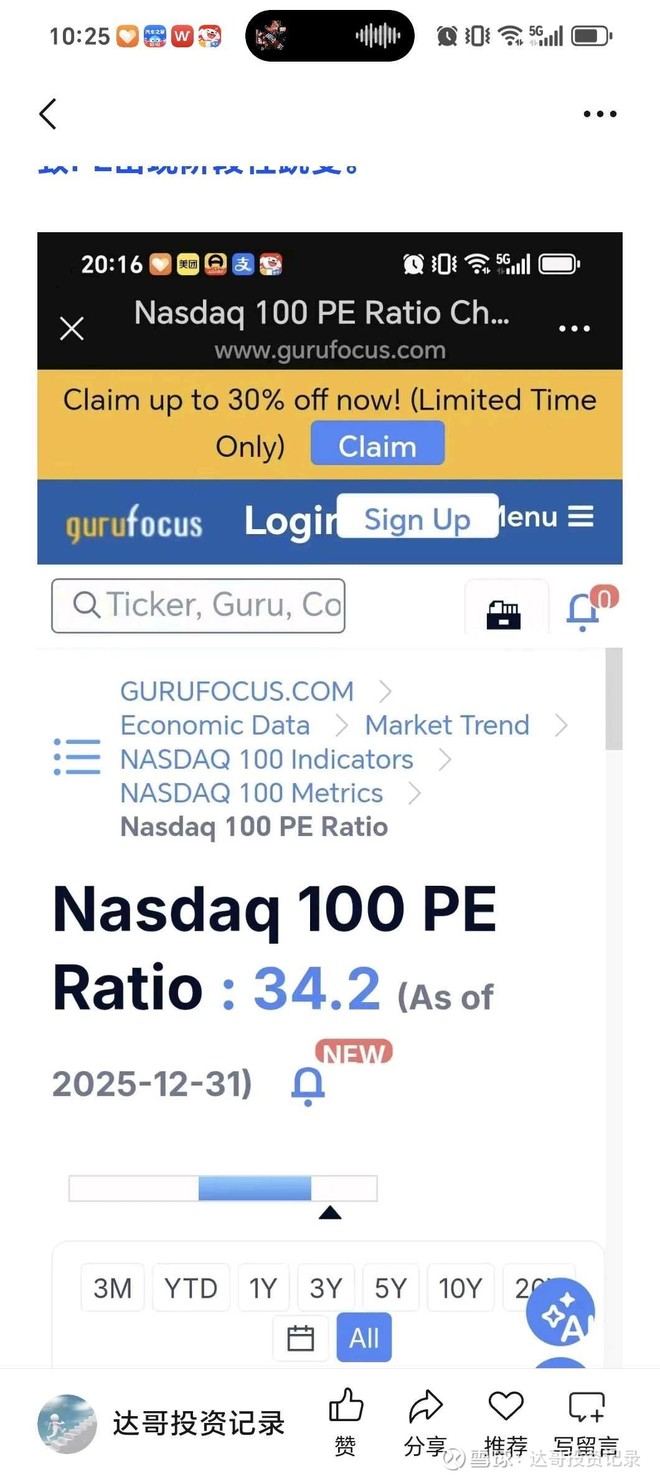660x1479 pixels.
Task: Open the calendar date picker icon
Action: click(300, 1338)
